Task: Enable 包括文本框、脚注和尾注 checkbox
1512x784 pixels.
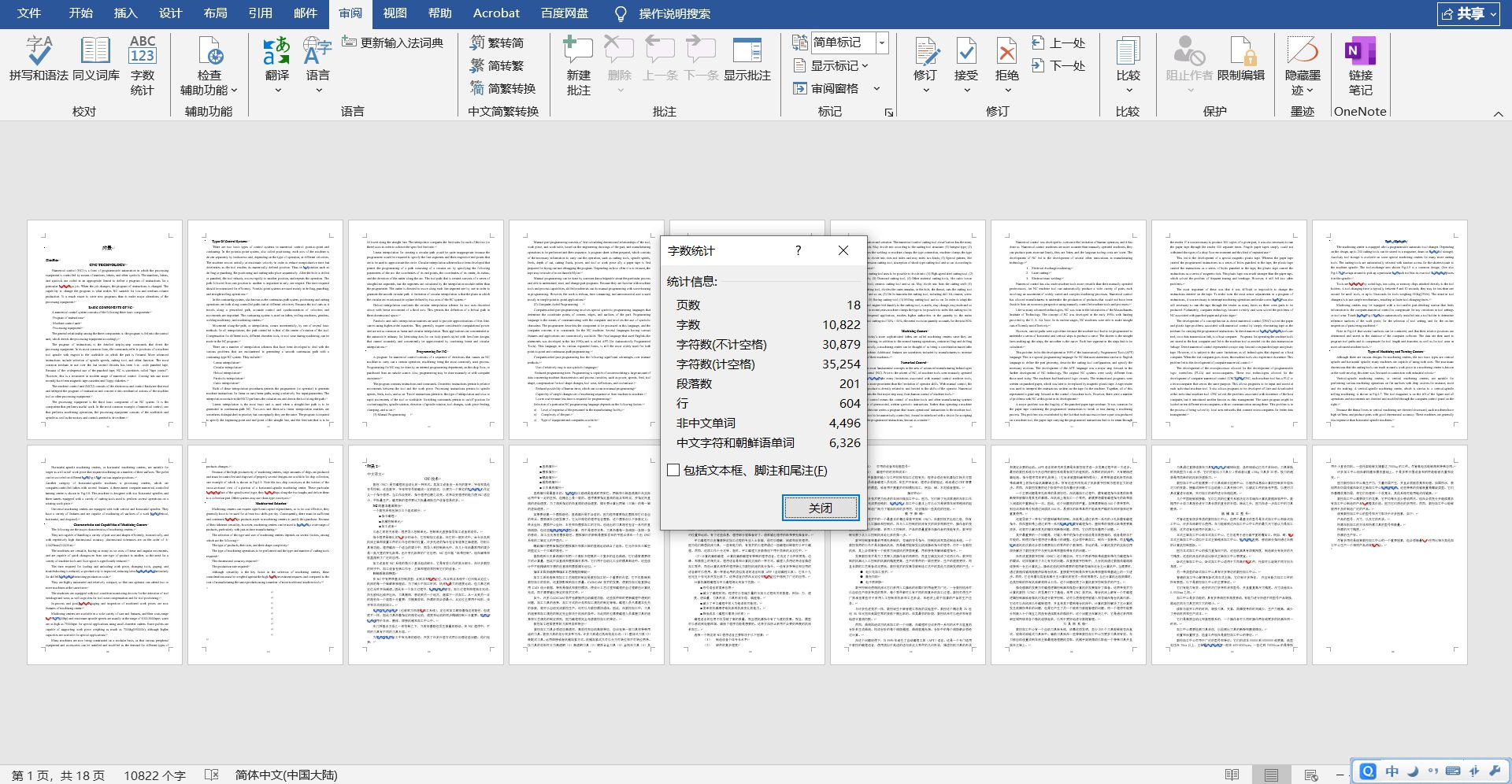Action: (673, 470)
